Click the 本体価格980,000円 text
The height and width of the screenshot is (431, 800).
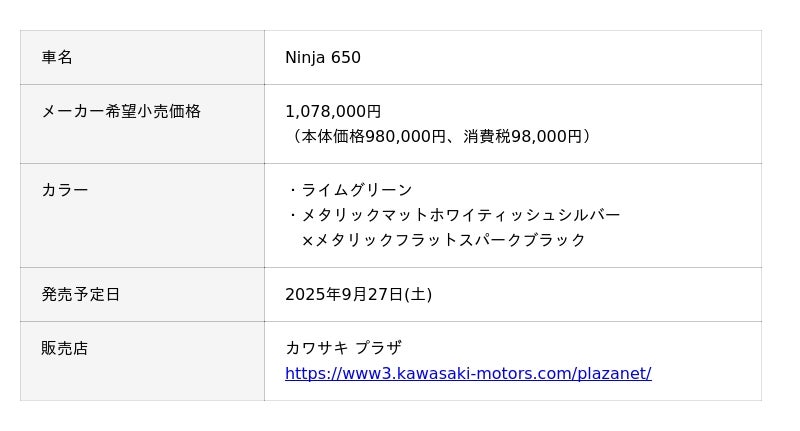pos(373,137)
